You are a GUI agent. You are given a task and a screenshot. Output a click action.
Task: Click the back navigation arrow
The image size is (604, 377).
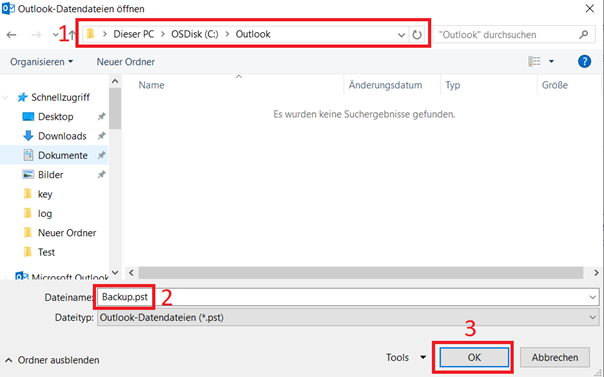[12, 35]
